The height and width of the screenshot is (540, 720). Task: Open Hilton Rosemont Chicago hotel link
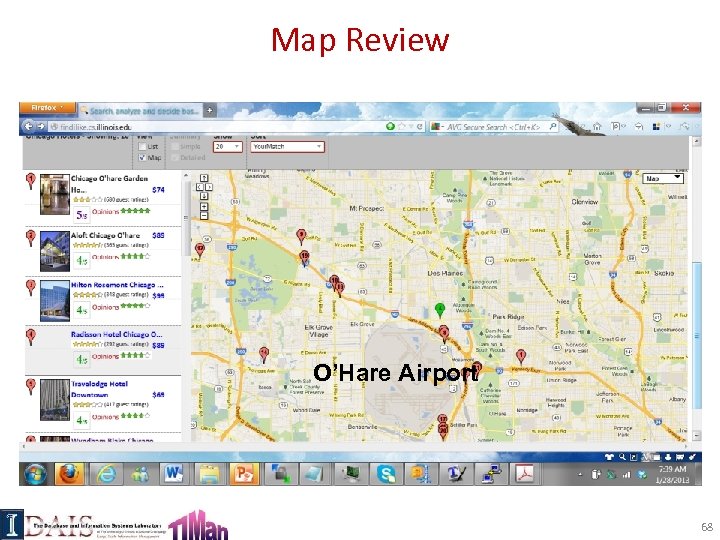(117, 285)
